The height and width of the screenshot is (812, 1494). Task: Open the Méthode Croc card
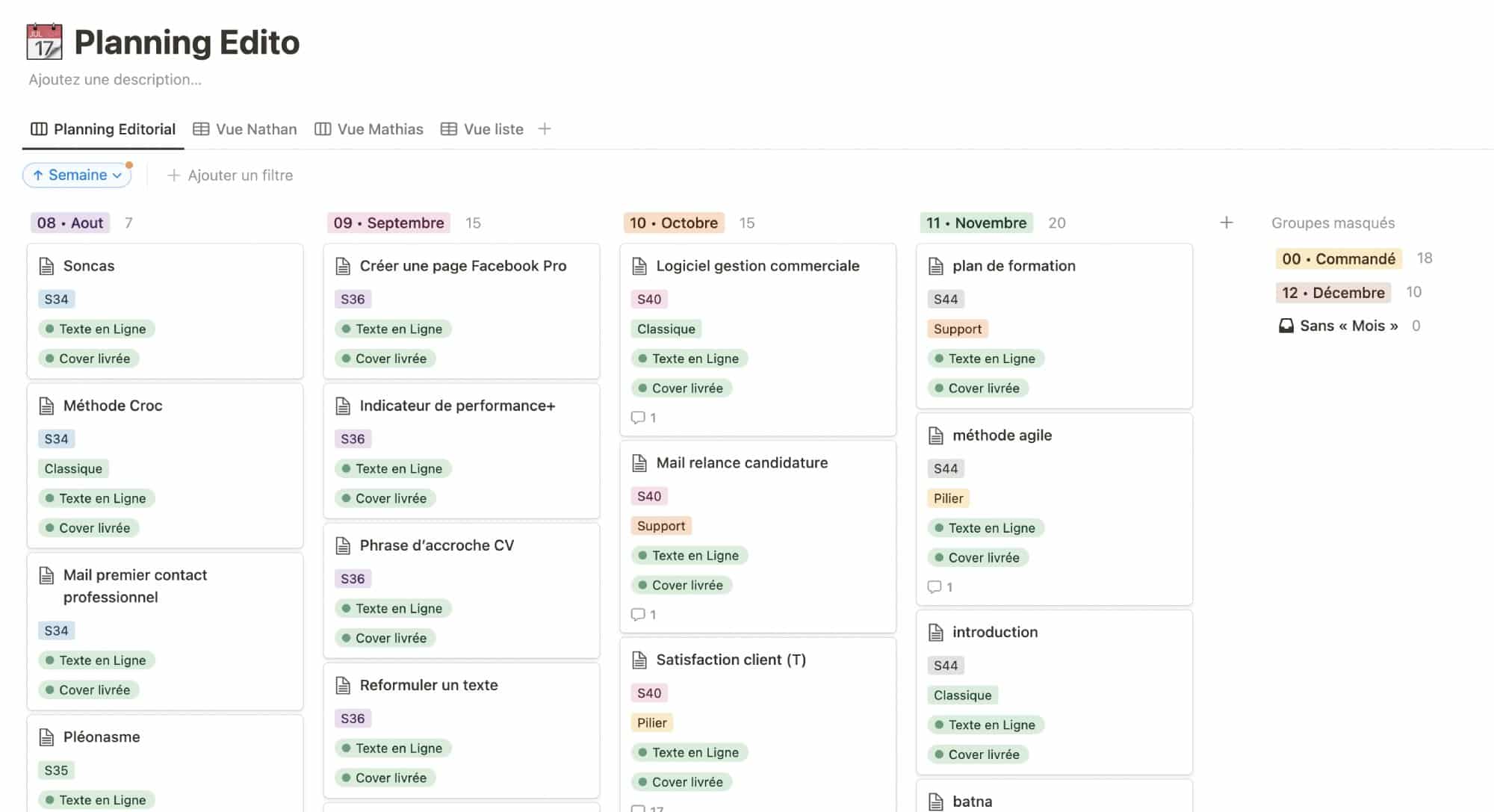tap(113, 406)
